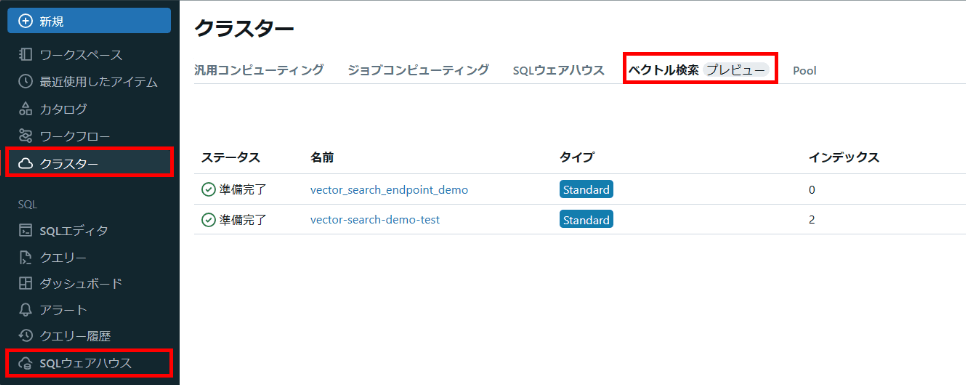
Task: Create a new item with 新規 button
Action: (89, 22)
